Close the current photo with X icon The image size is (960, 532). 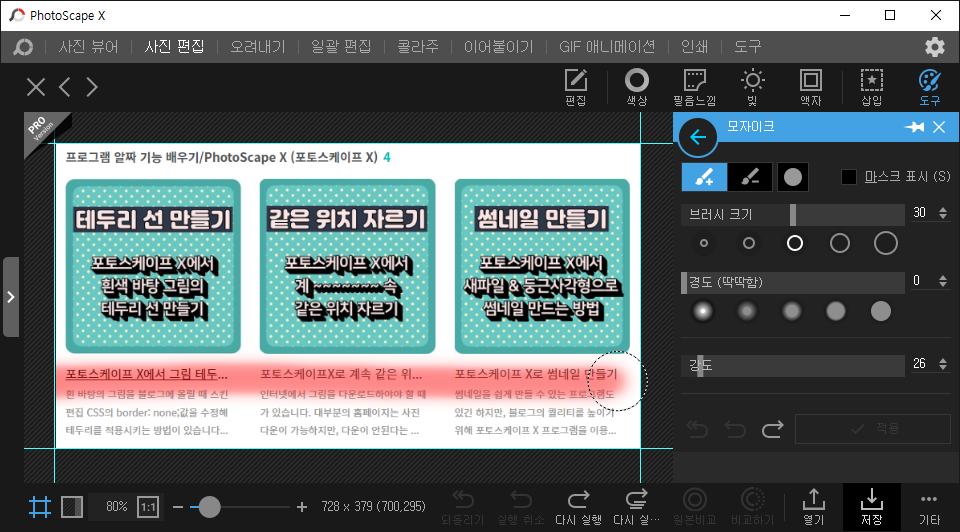(x=36, y=87)
